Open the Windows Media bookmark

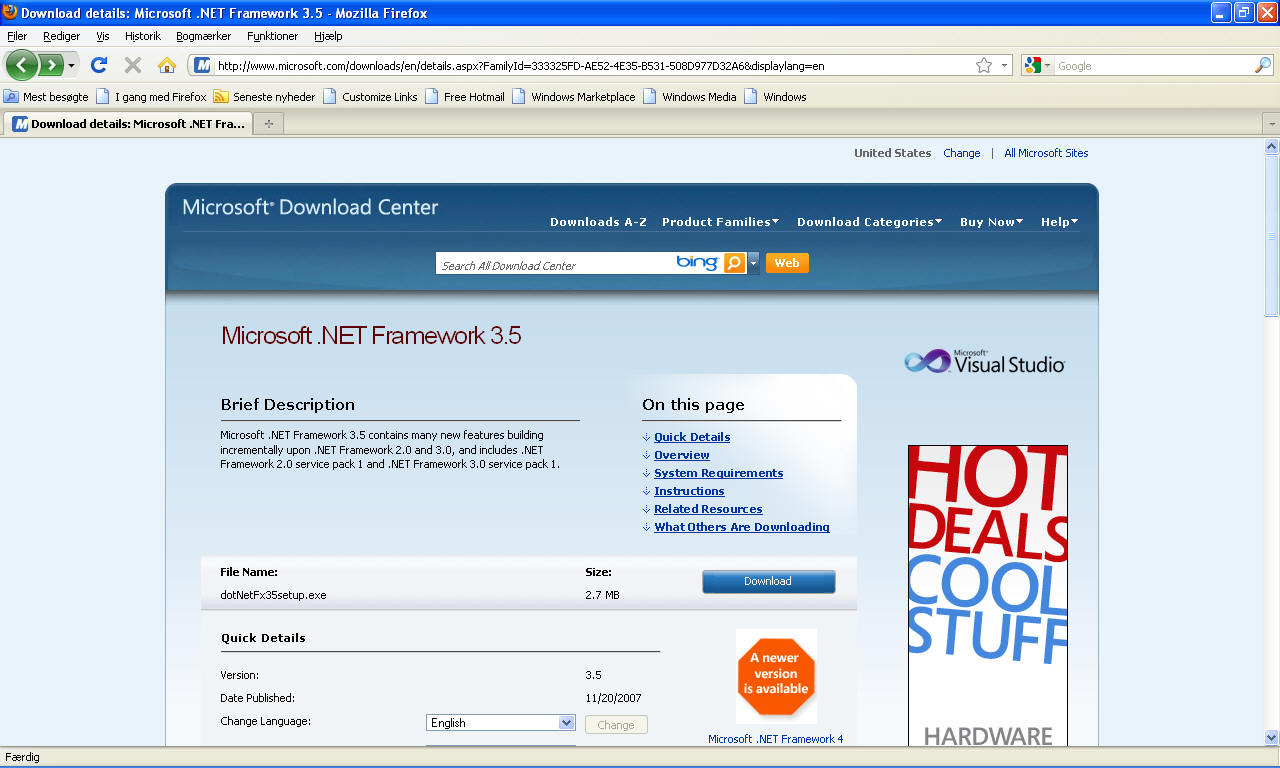click(690, 97)
